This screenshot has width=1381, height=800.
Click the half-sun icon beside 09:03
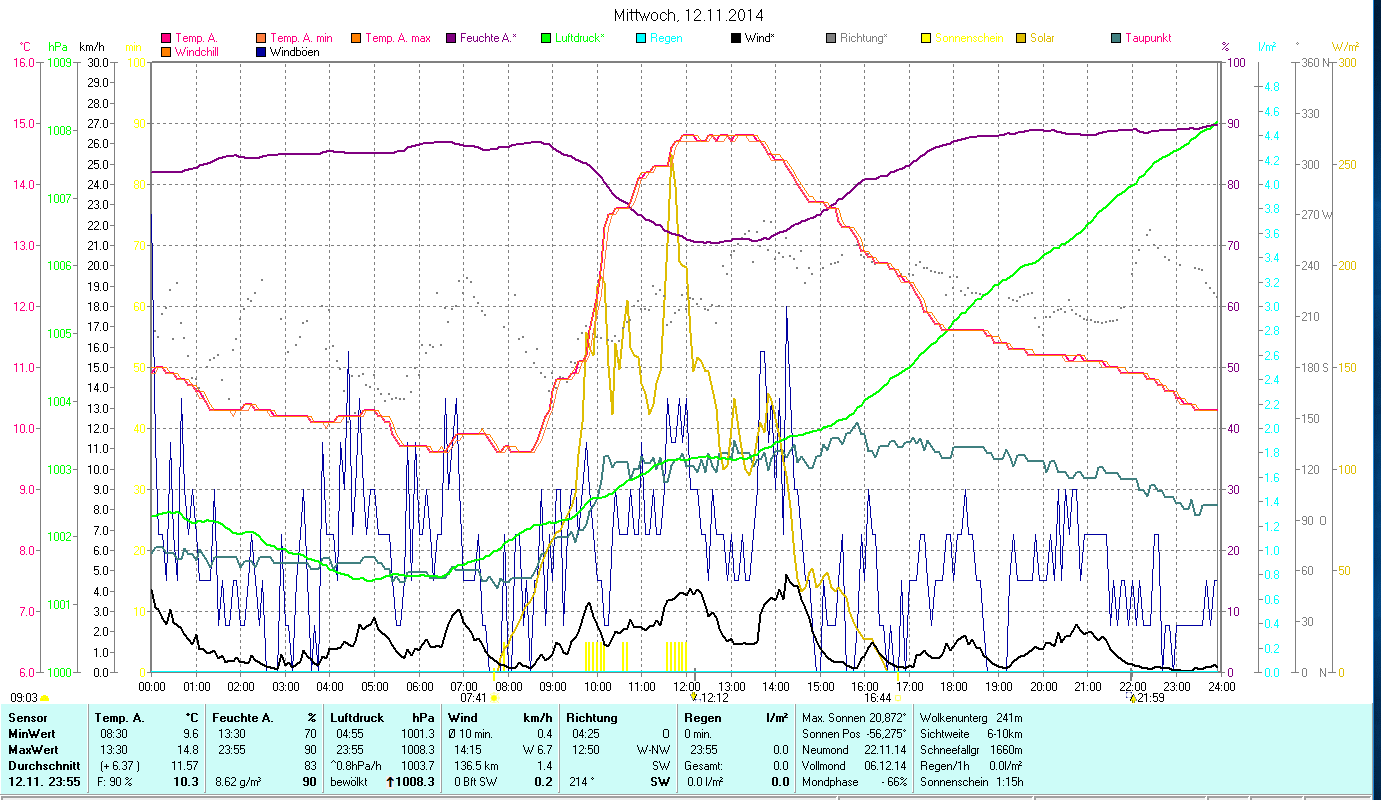click(x=45, y=698)
